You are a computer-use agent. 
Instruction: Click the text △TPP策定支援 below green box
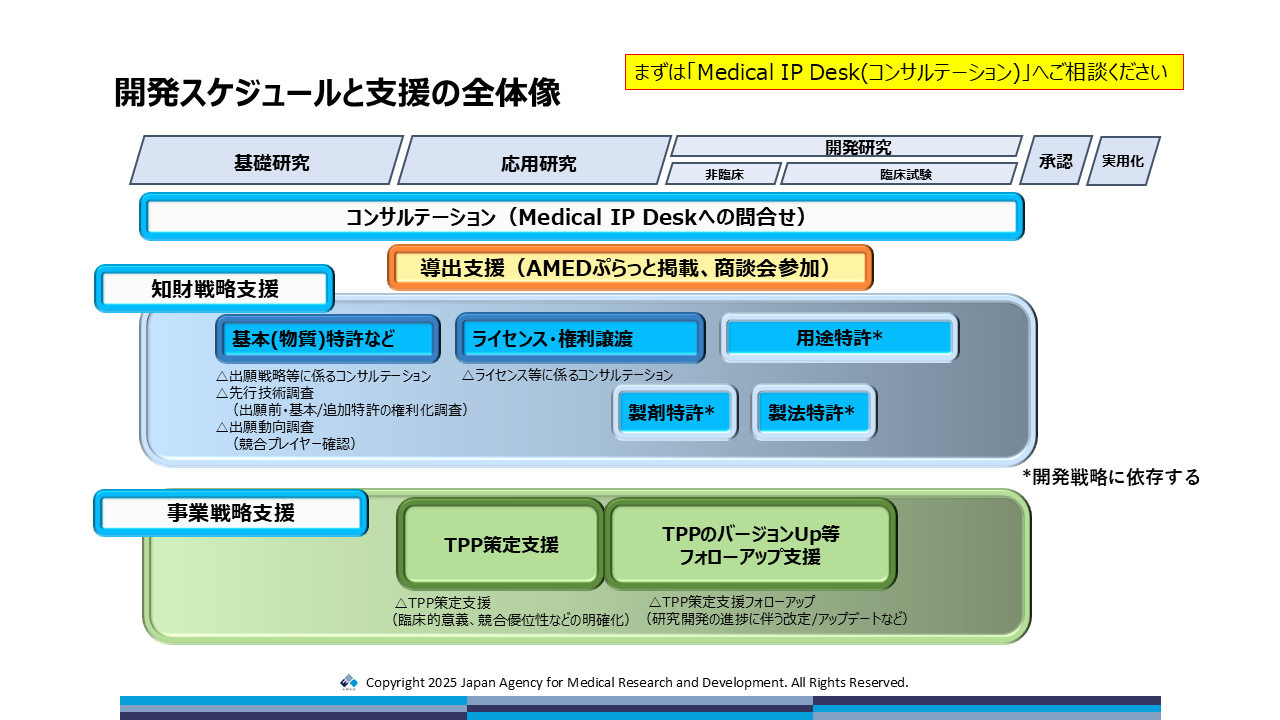click(x=443, y=603)
